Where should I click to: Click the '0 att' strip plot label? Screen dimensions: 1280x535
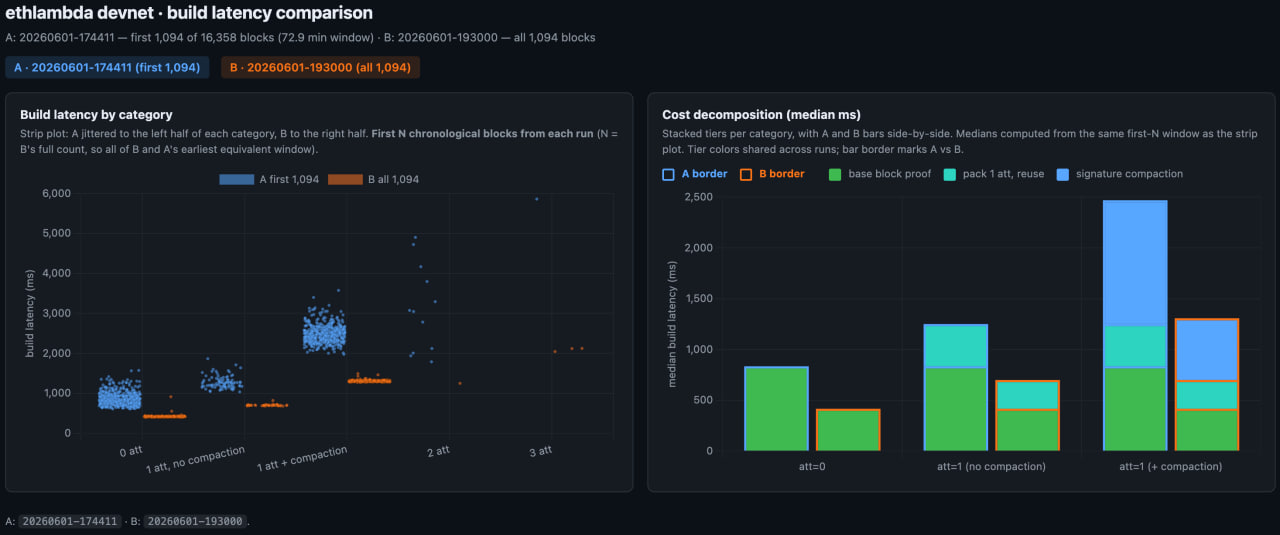click(x=130, y=452)
